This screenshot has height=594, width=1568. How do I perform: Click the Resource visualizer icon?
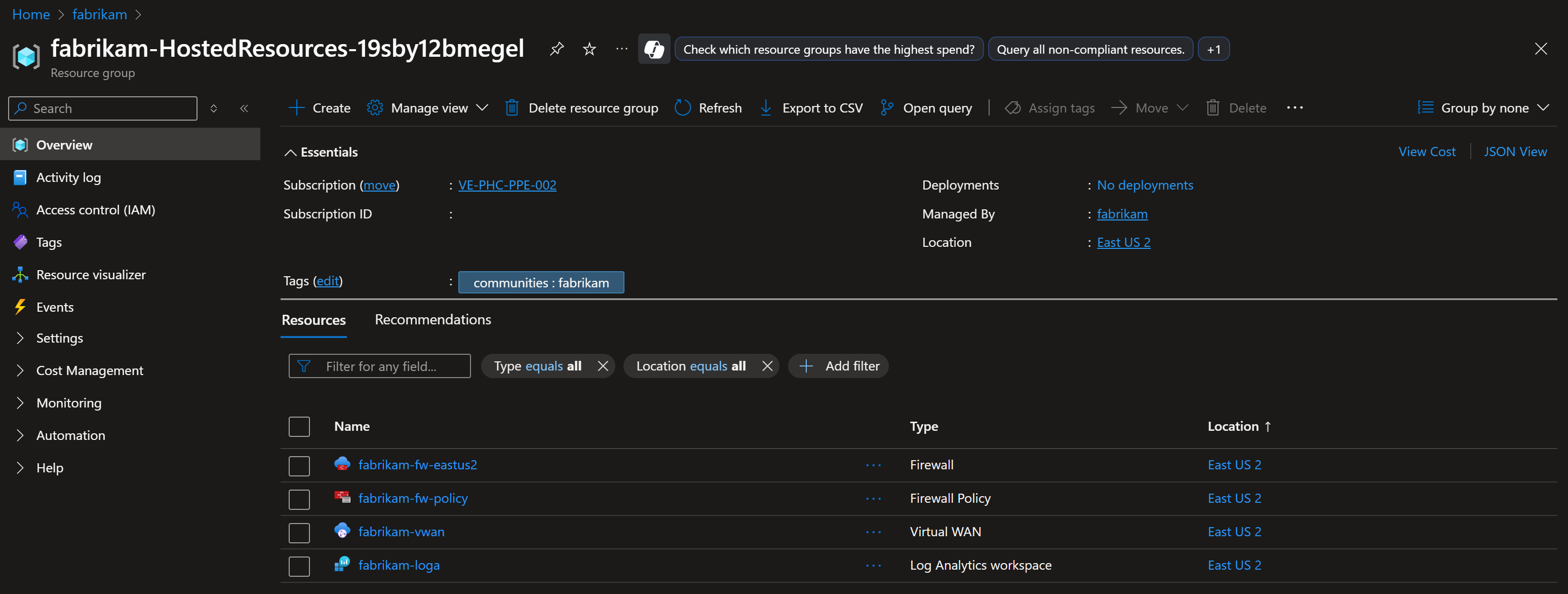point(20,275)
